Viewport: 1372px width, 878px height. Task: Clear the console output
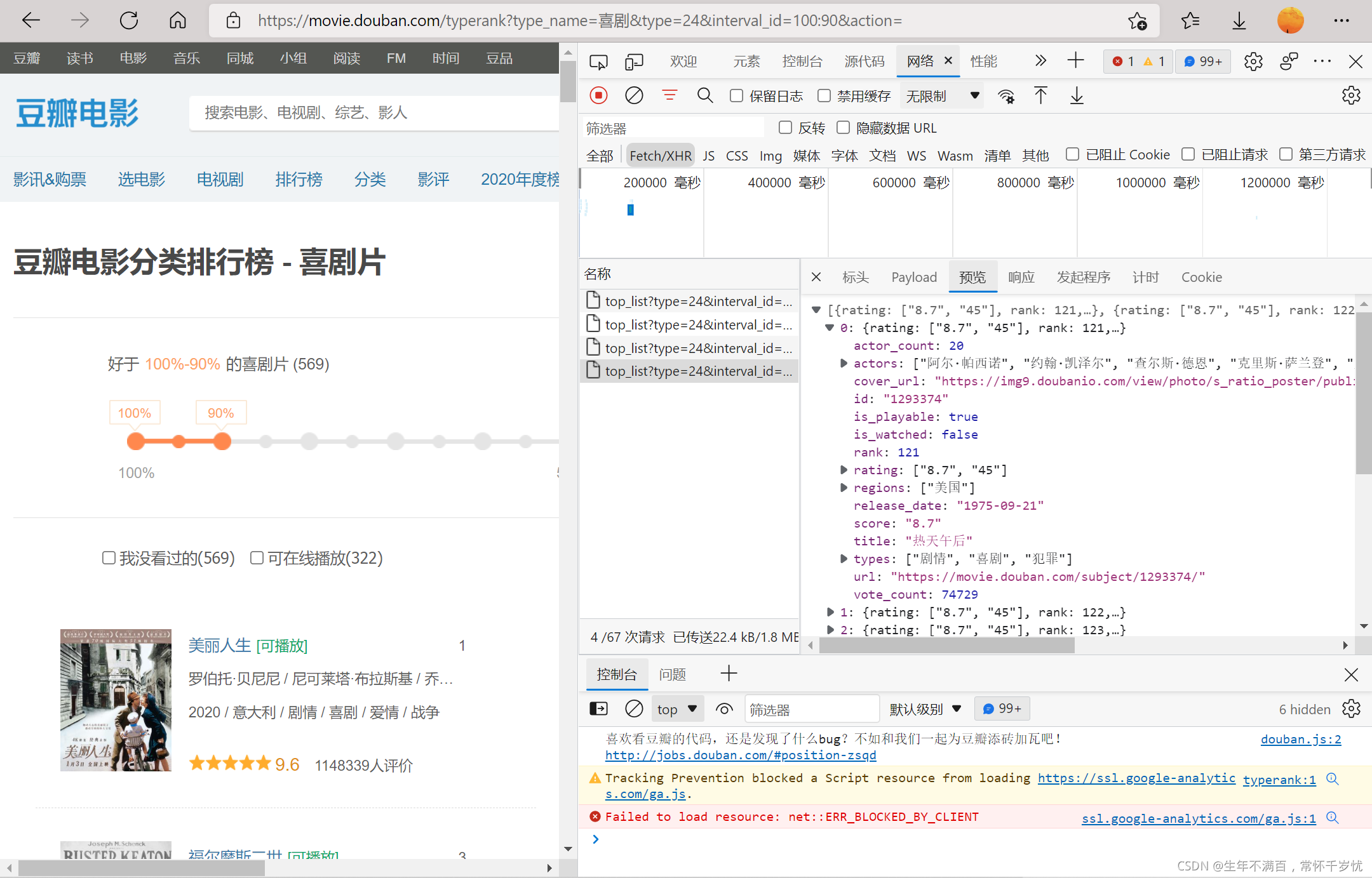(634, 708)
